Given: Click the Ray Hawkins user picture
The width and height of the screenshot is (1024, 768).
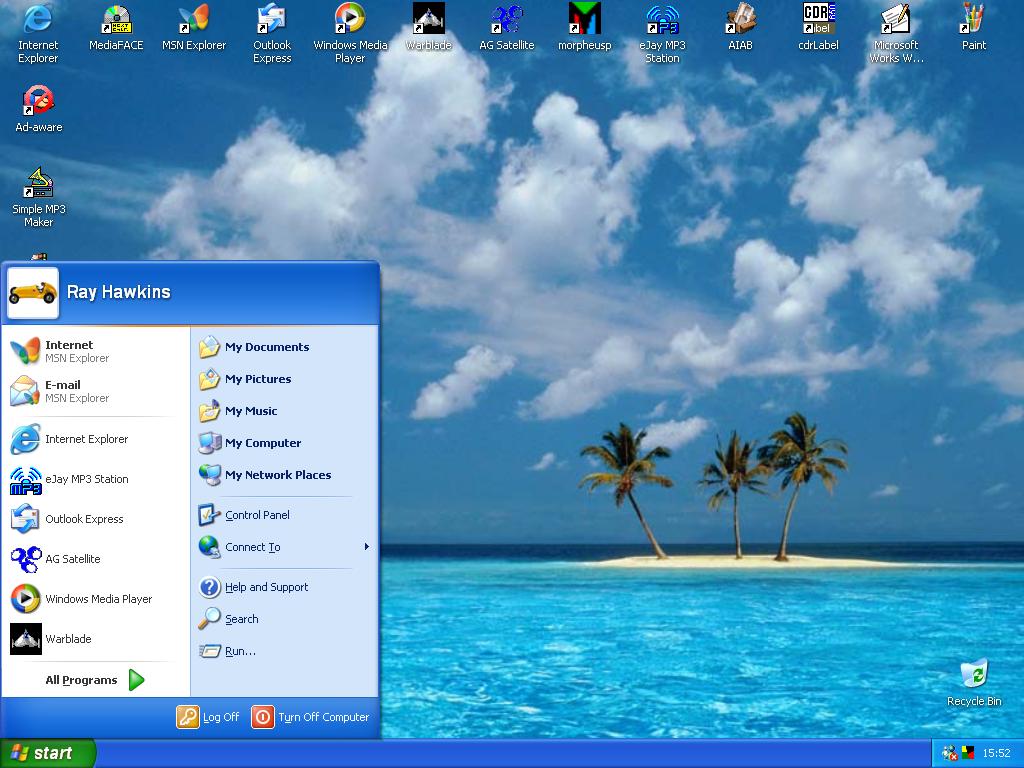Looking at the screenshot, I should 33,292.
